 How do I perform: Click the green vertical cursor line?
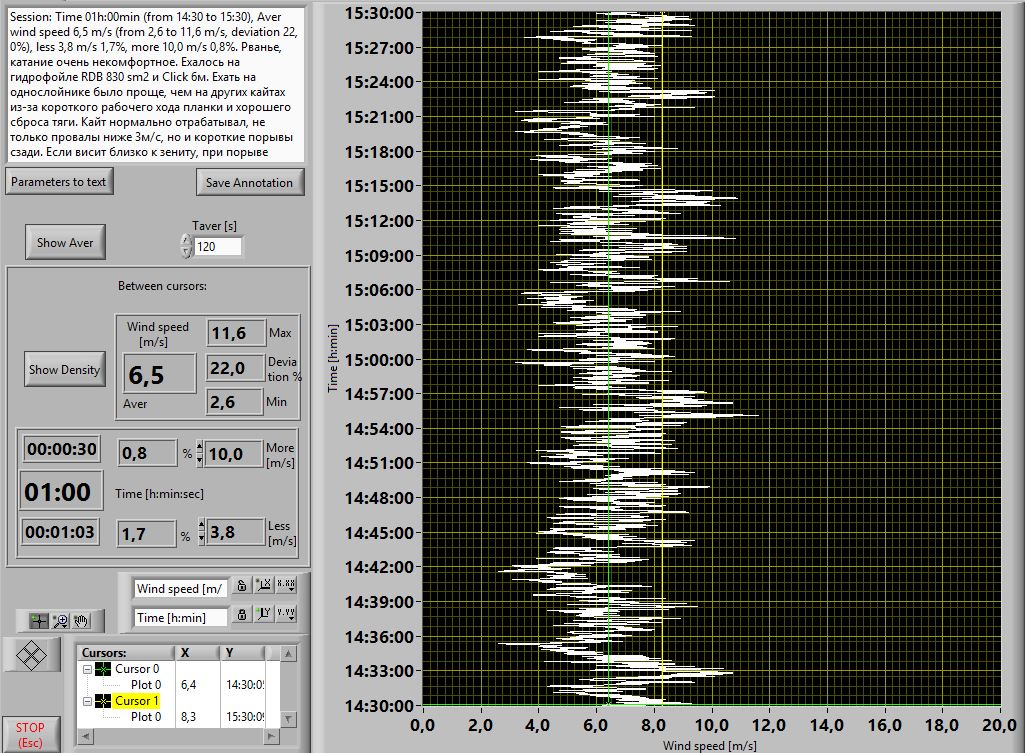[609, 360]
